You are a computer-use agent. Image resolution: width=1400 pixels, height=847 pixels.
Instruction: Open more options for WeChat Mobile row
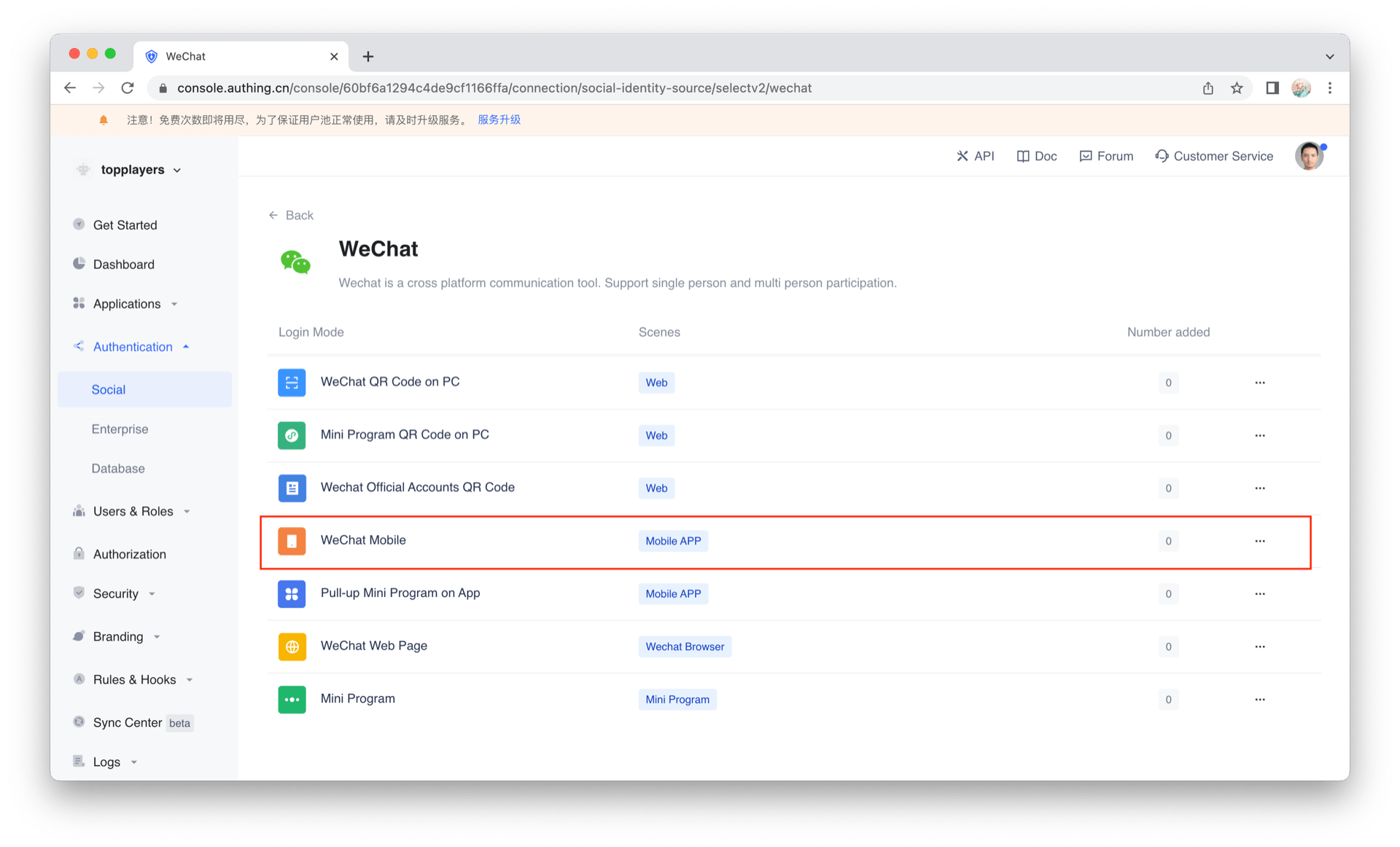click(1259, 541)
